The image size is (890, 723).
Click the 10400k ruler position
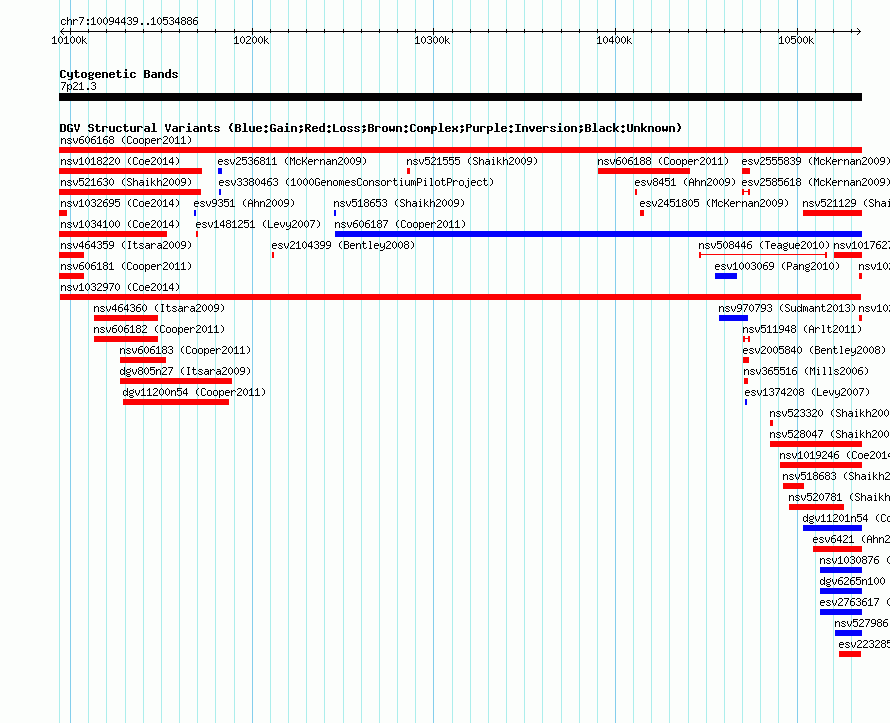pos(614,40)
